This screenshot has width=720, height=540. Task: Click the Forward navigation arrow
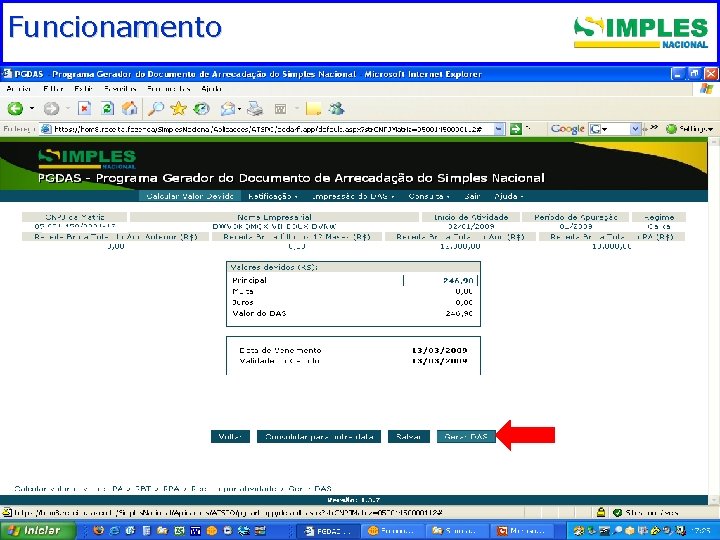(51, 109)
